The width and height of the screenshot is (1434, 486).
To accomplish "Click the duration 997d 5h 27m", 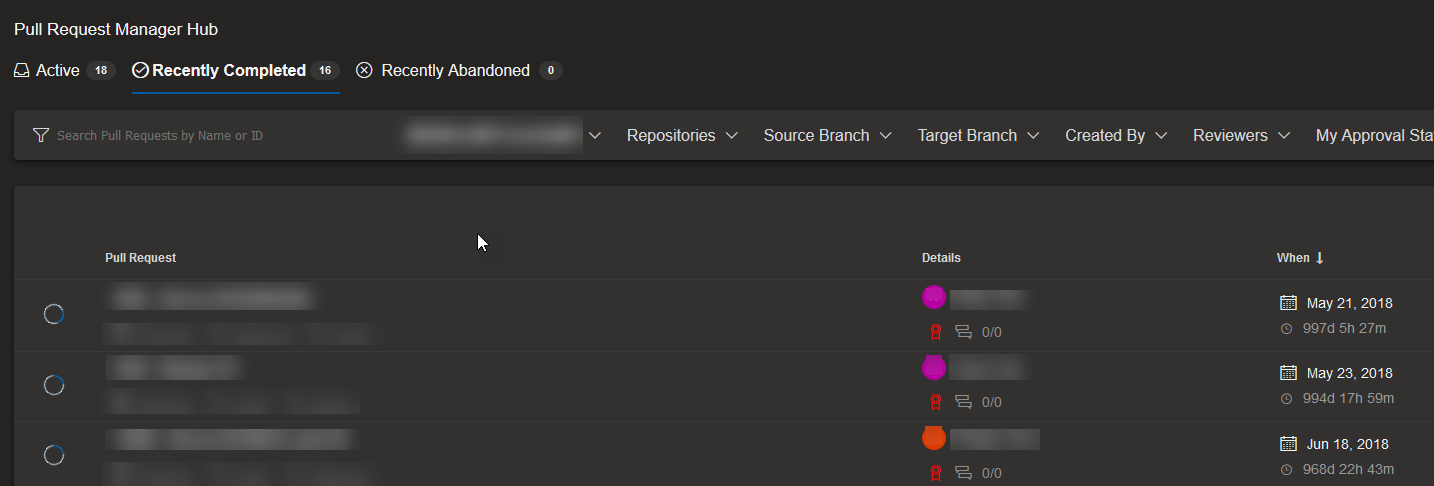I will [1344, 328].
